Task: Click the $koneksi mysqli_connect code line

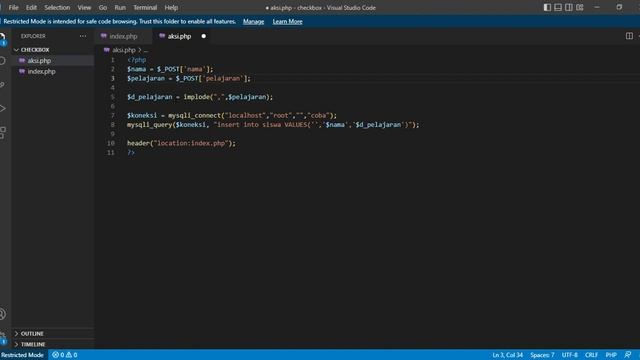Action: pos(232,116)
